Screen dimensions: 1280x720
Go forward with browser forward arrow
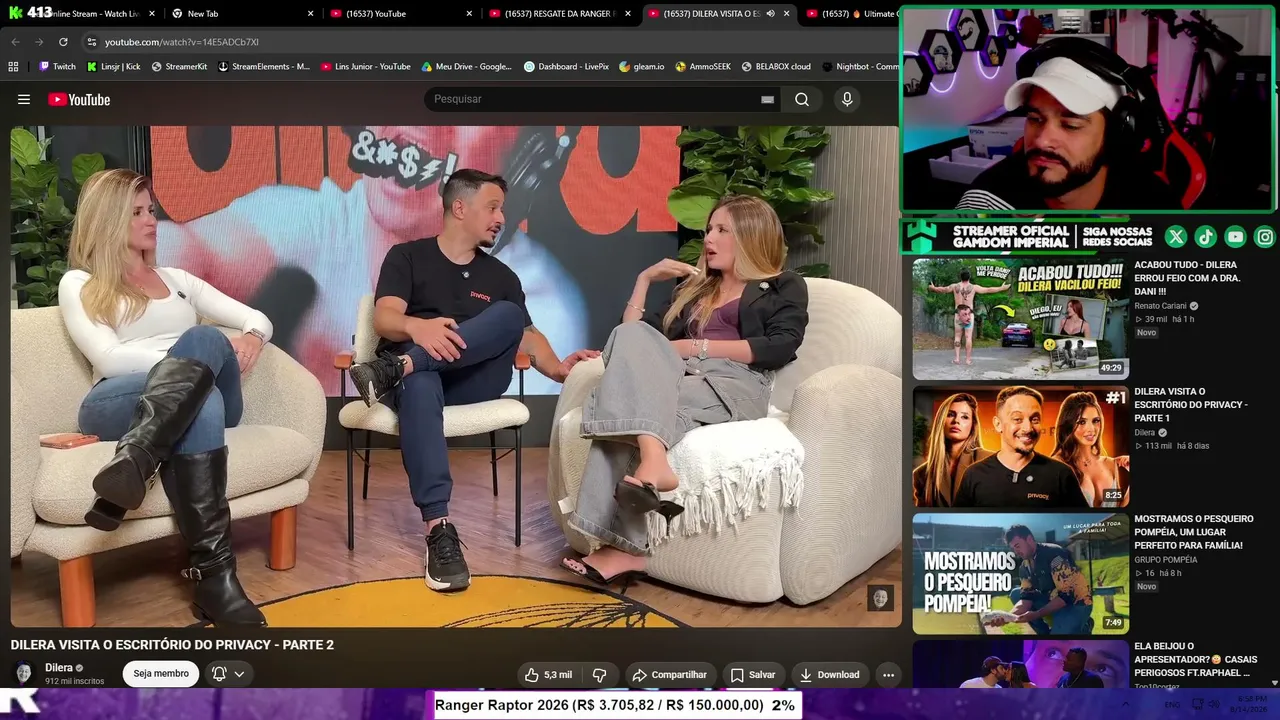[x=39, y=42]
